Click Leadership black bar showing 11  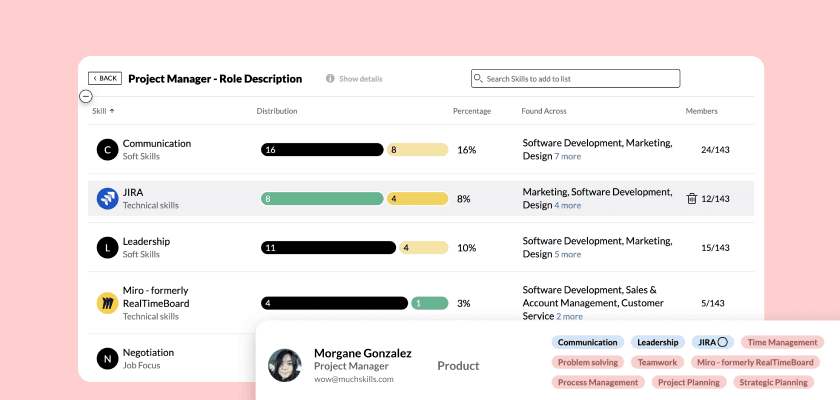click(328, 247)
